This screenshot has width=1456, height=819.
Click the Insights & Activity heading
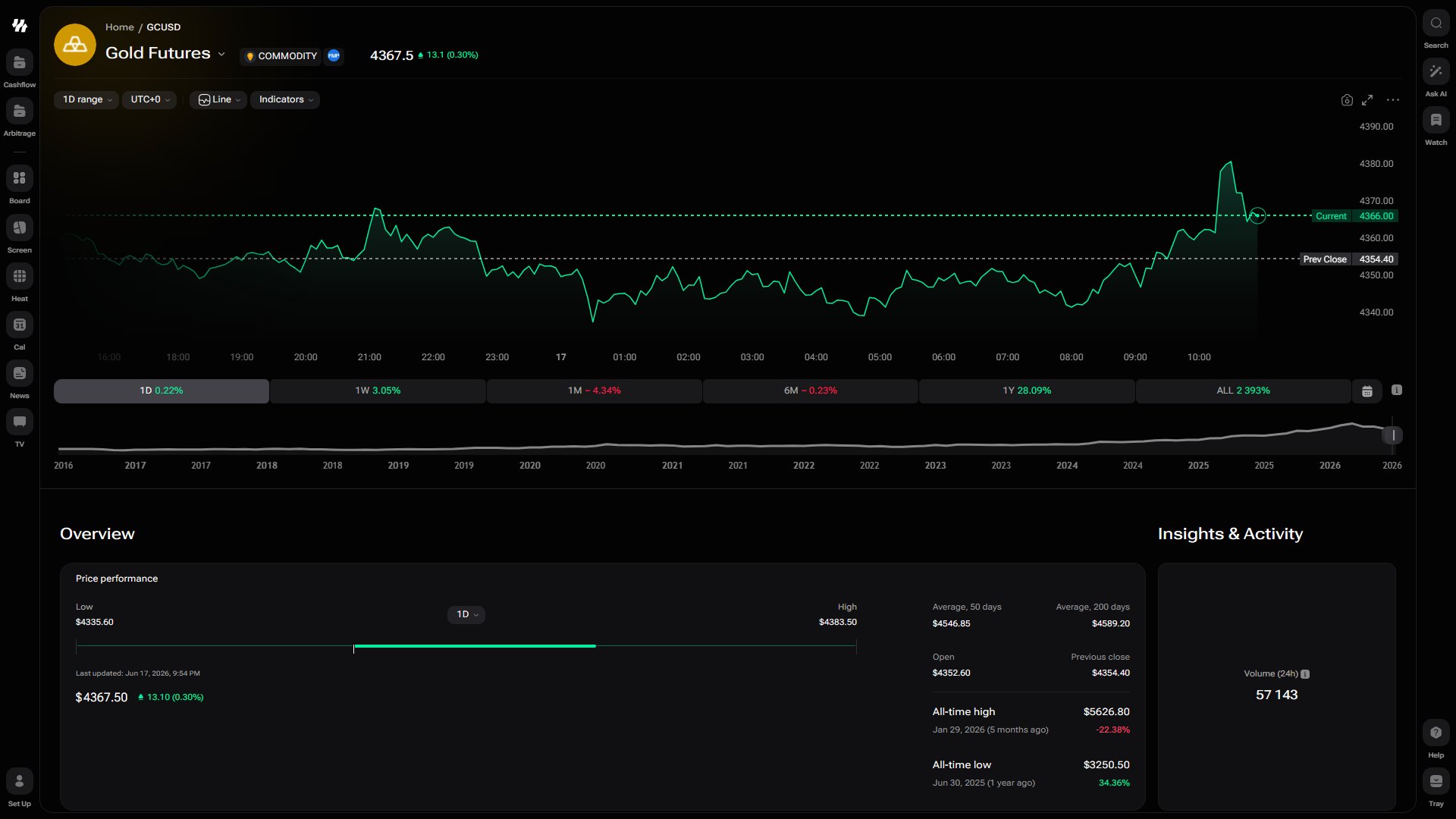tap(1230, 534)
